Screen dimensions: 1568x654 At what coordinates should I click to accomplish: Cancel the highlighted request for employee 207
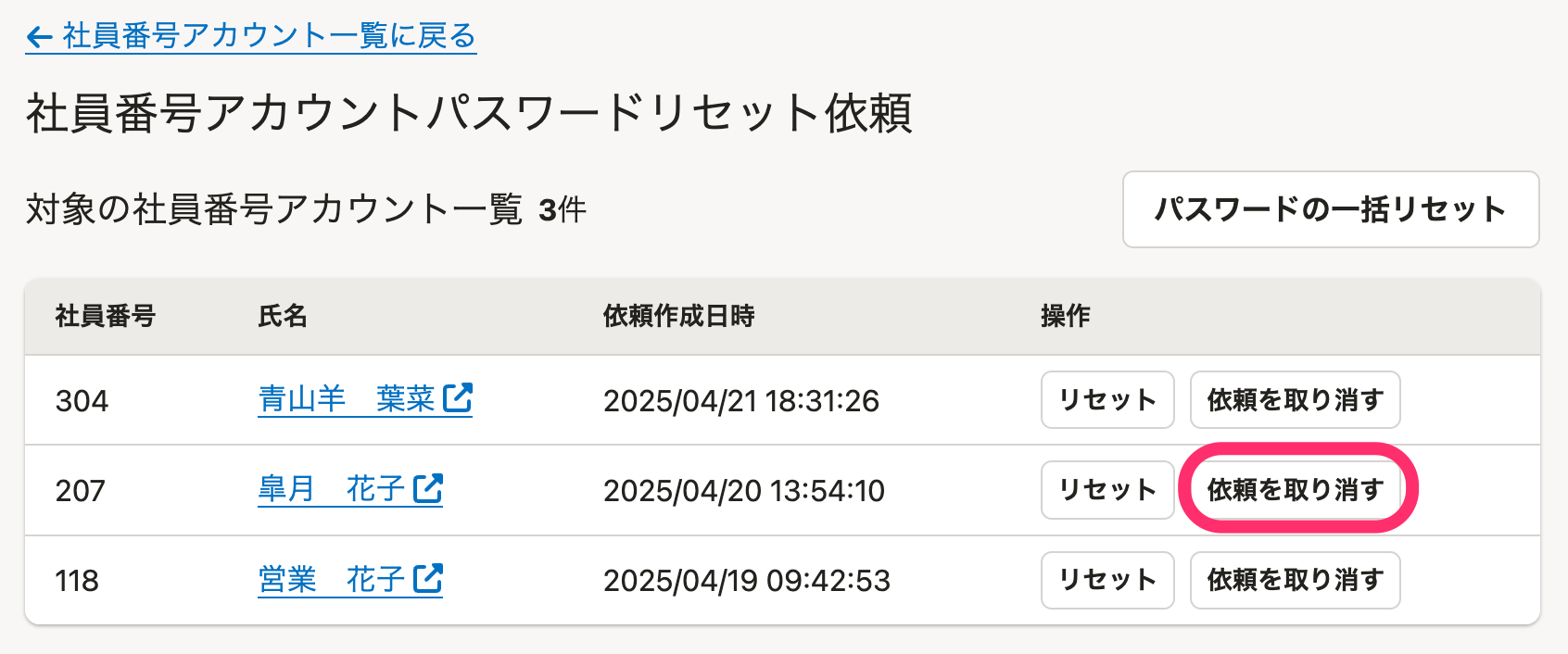click(x=1295, y=489)
